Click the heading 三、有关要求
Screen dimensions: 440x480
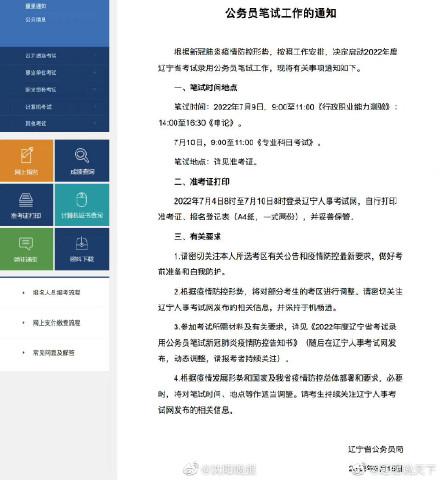197,236
